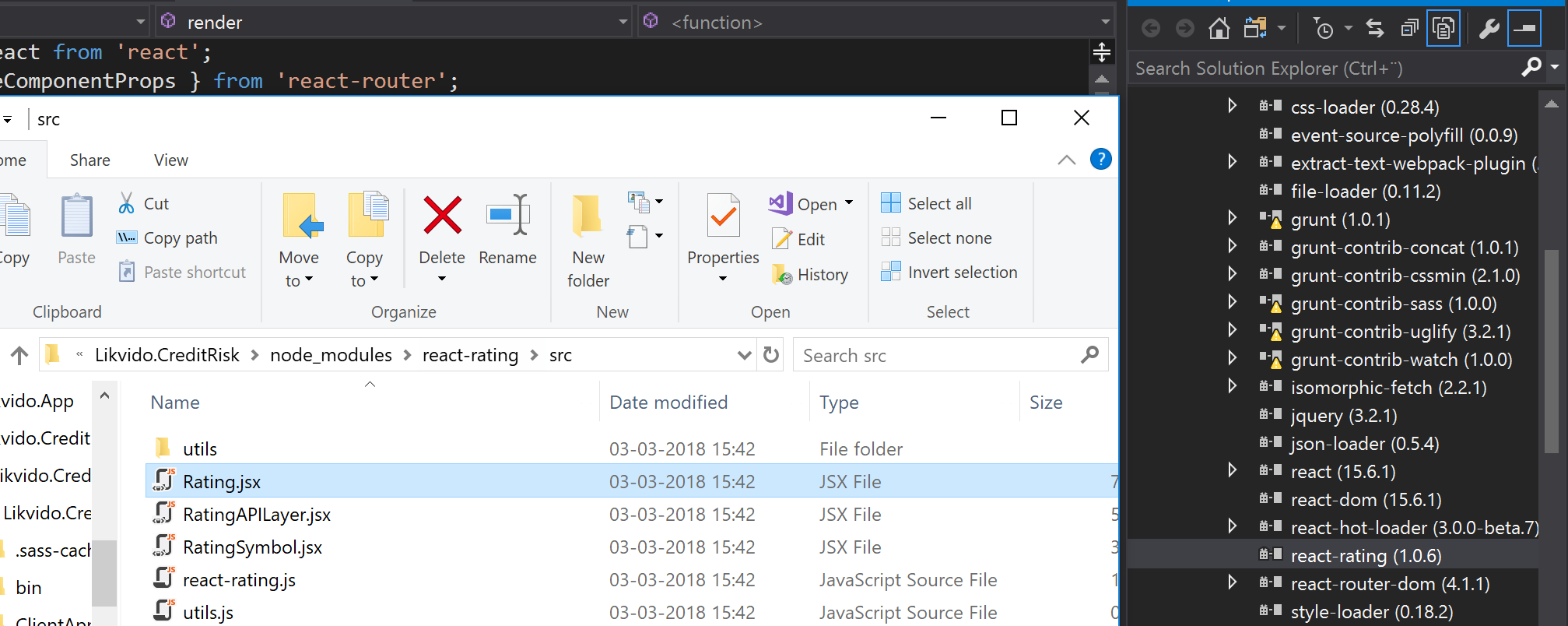Click the Home icon in Solution Explorer

(1219, 29)
